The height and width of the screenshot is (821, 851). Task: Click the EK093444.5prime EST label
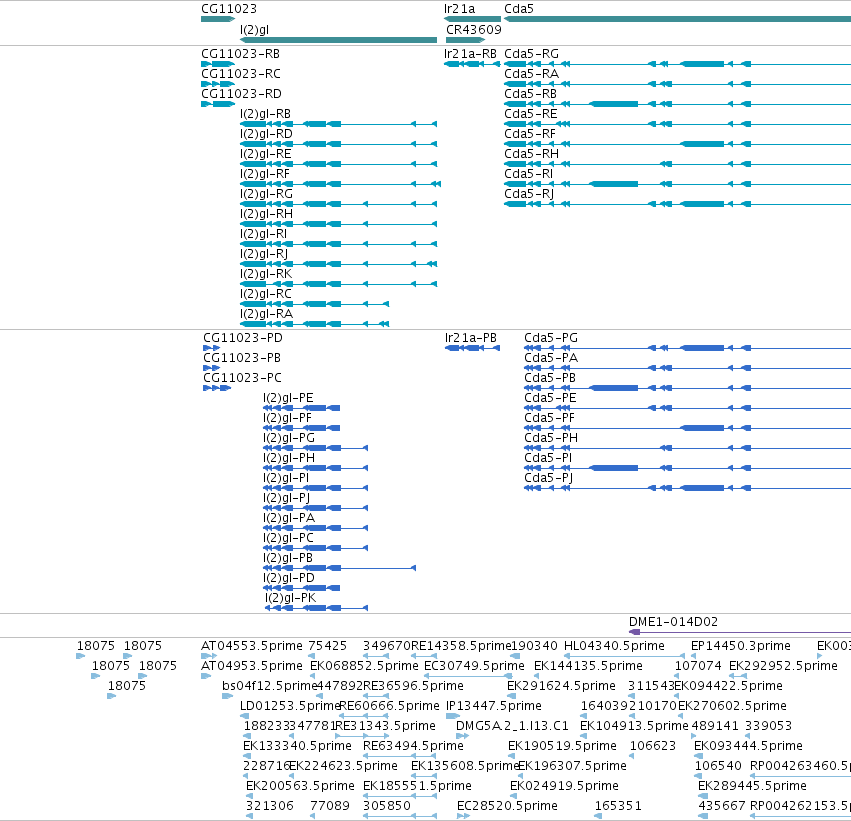pyautogui.click(x=748, y=746)
